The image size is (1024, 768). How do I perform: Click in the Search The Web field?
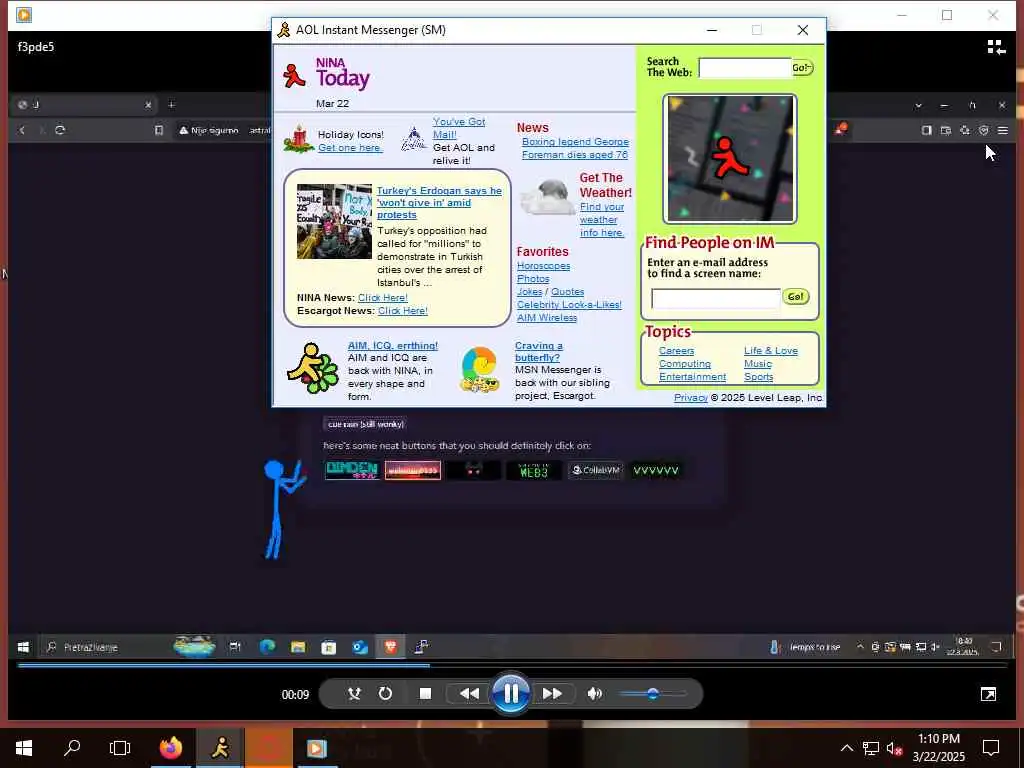744,68
